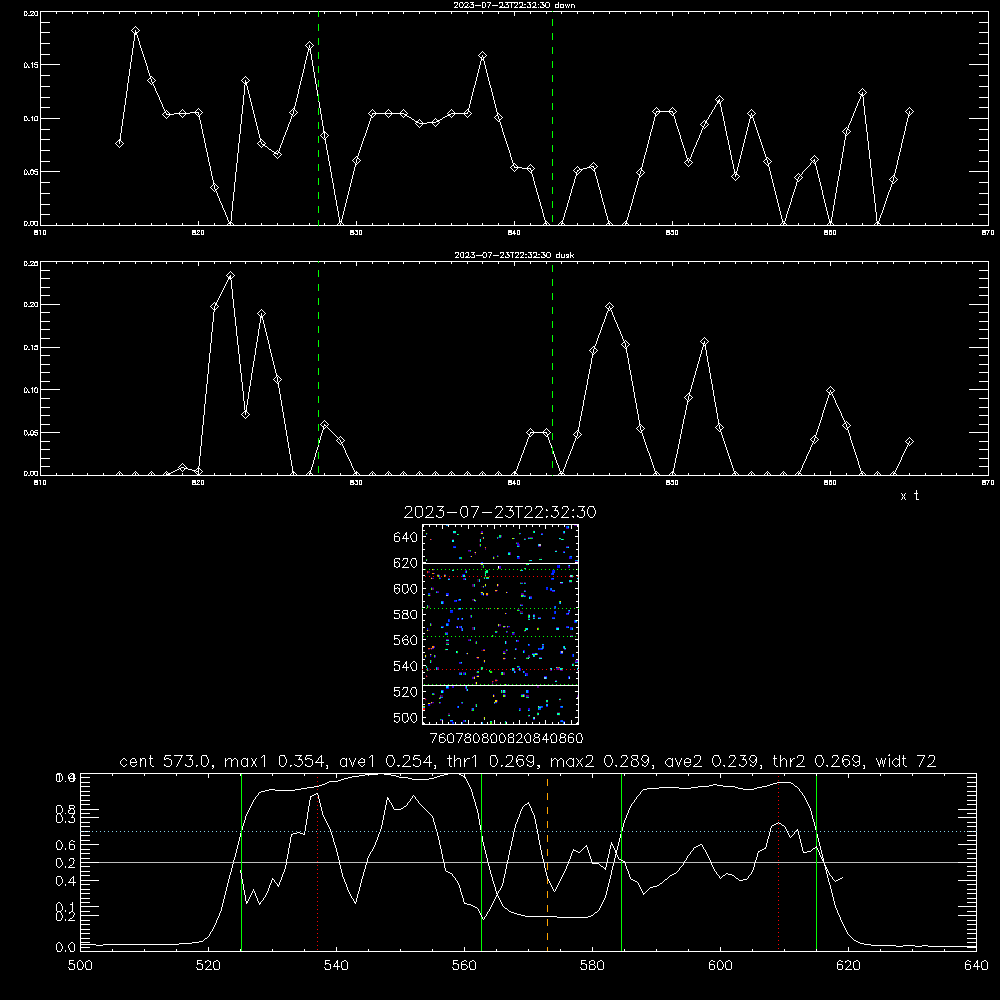Image resolution: width=1000 pixels, height=1000 pixels.
Task: Click the right green dashed line in dawn plot
Action: (552, 121)
